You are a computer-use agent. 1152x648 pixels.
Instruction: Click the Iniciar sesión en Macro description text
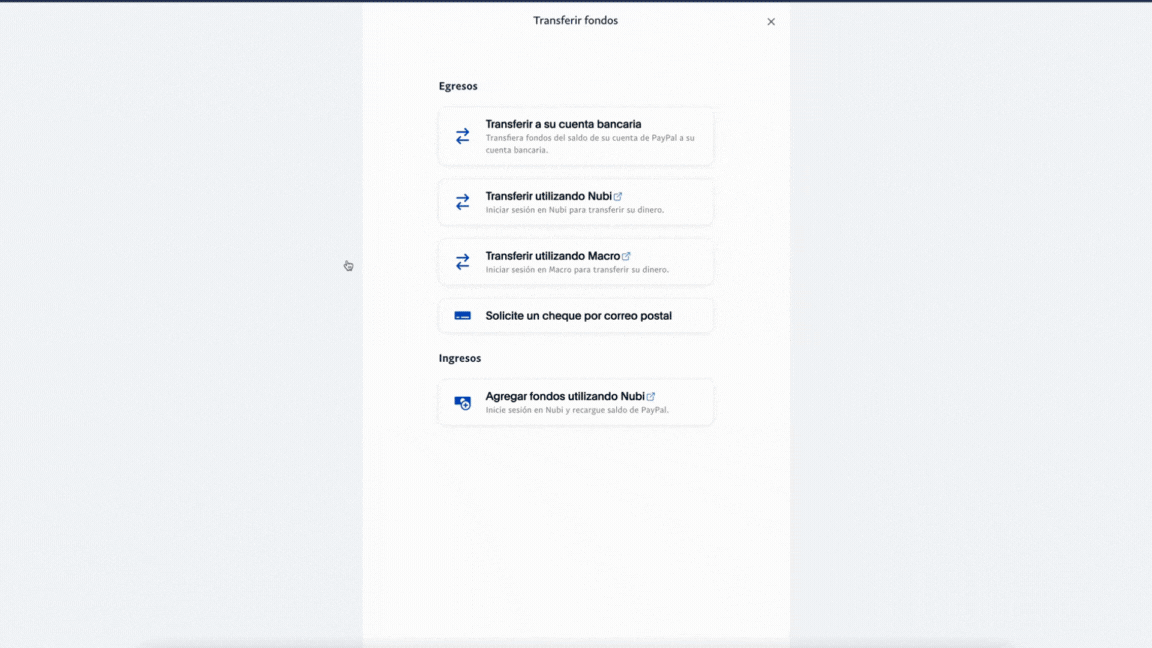tap(577, 270)
